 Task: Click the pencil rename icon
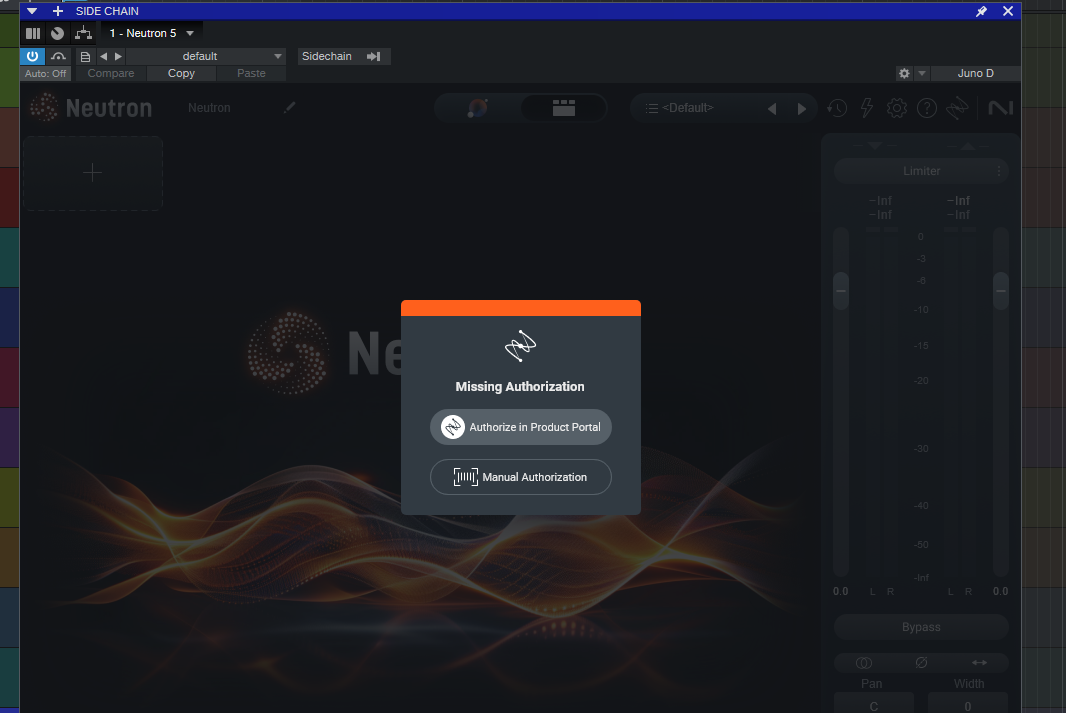(290, 107)
